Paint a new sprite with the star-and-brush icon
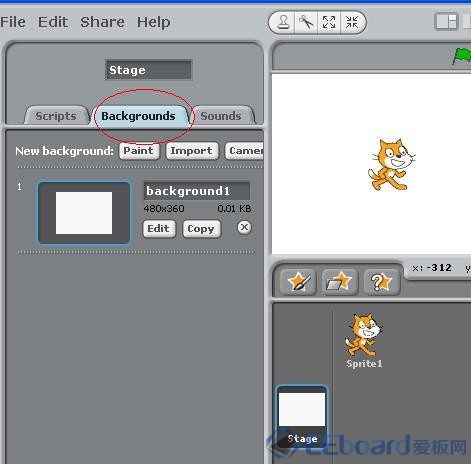Viewport: 471px width, 464px height. pos(298,282)
